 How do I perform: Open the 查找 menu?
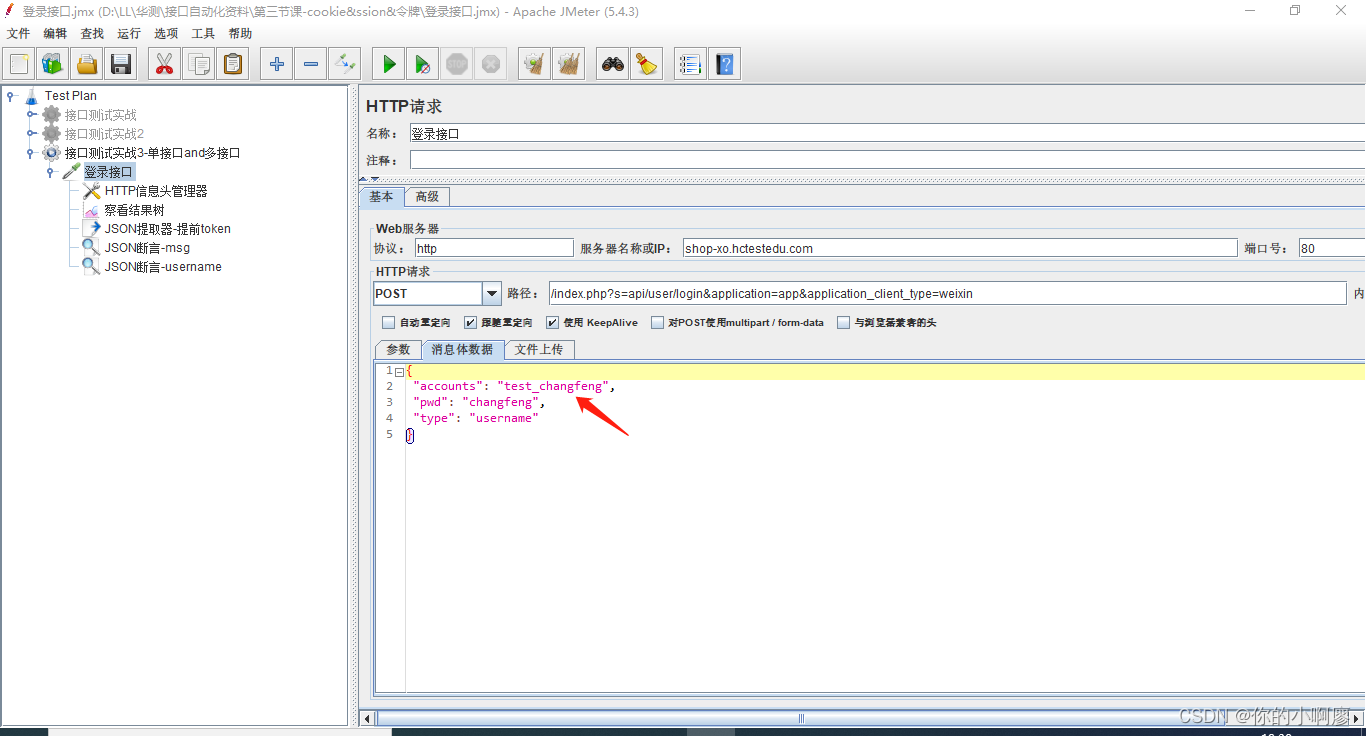click(x=92, y=33)
